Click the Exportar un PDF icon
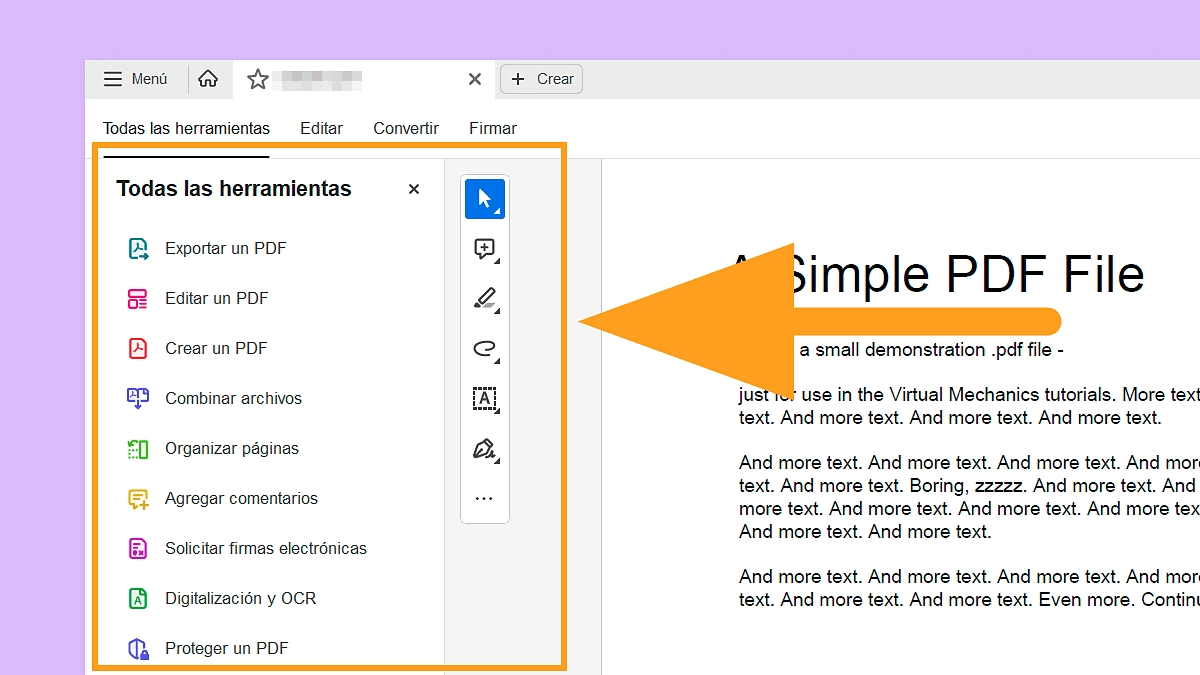1200x675 pixels. click(138, 248)
